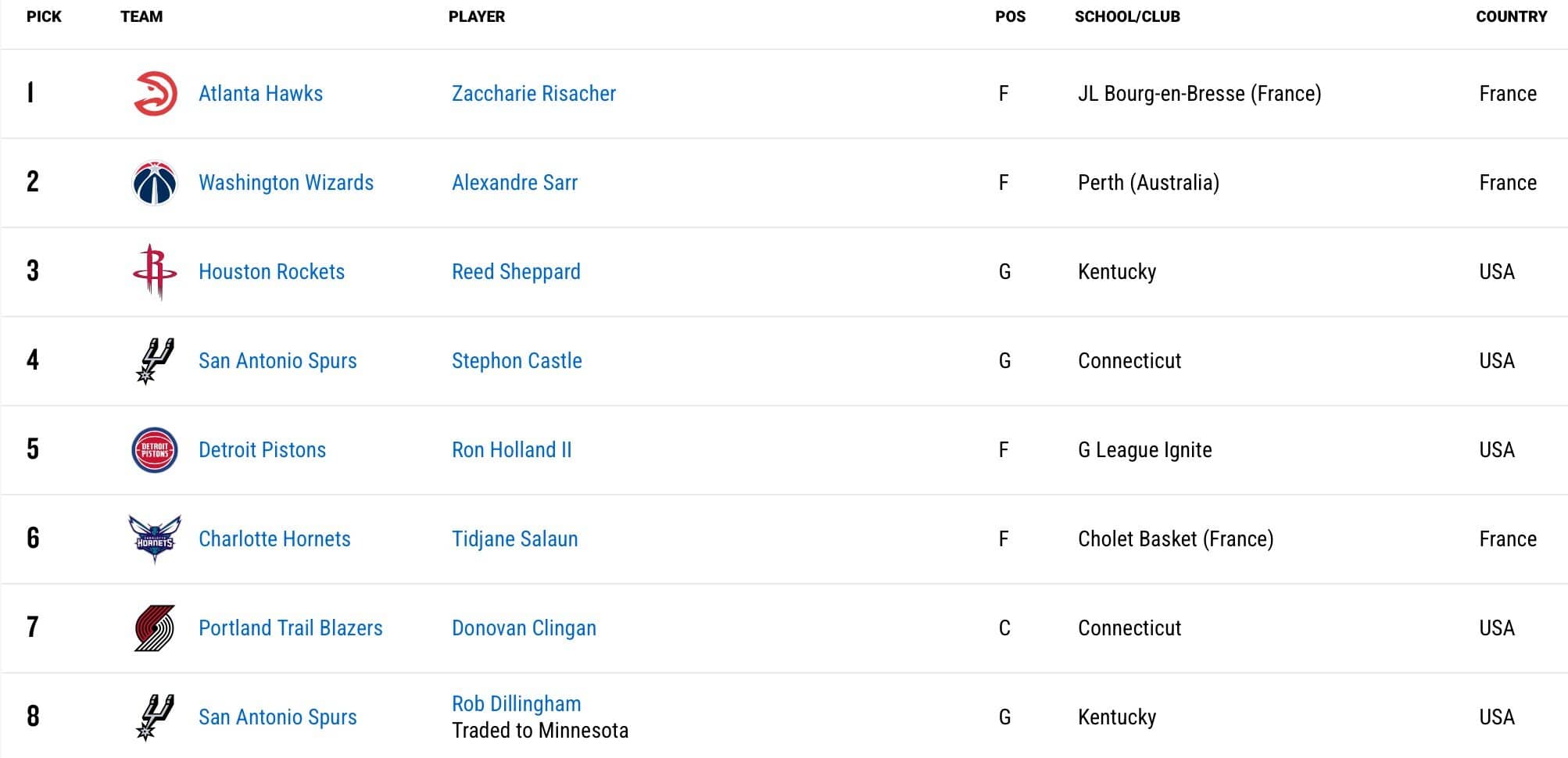Click the Charlotte Hornets logo
Image resolution: width=1568 pixels, height=758 pixels.
pos(155,539)
